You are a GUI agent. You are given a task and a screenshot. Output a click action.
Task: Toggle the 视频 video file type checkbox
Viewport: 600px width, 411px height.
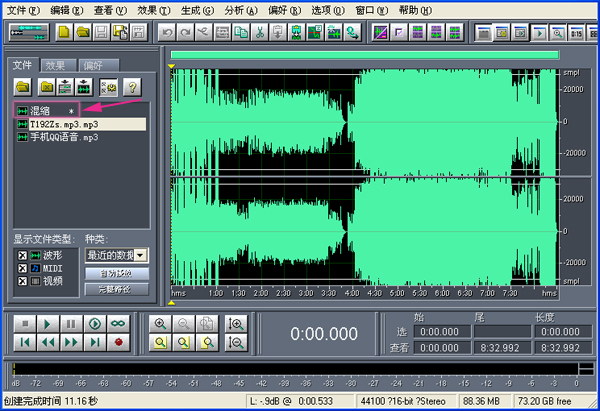point(23,281)
